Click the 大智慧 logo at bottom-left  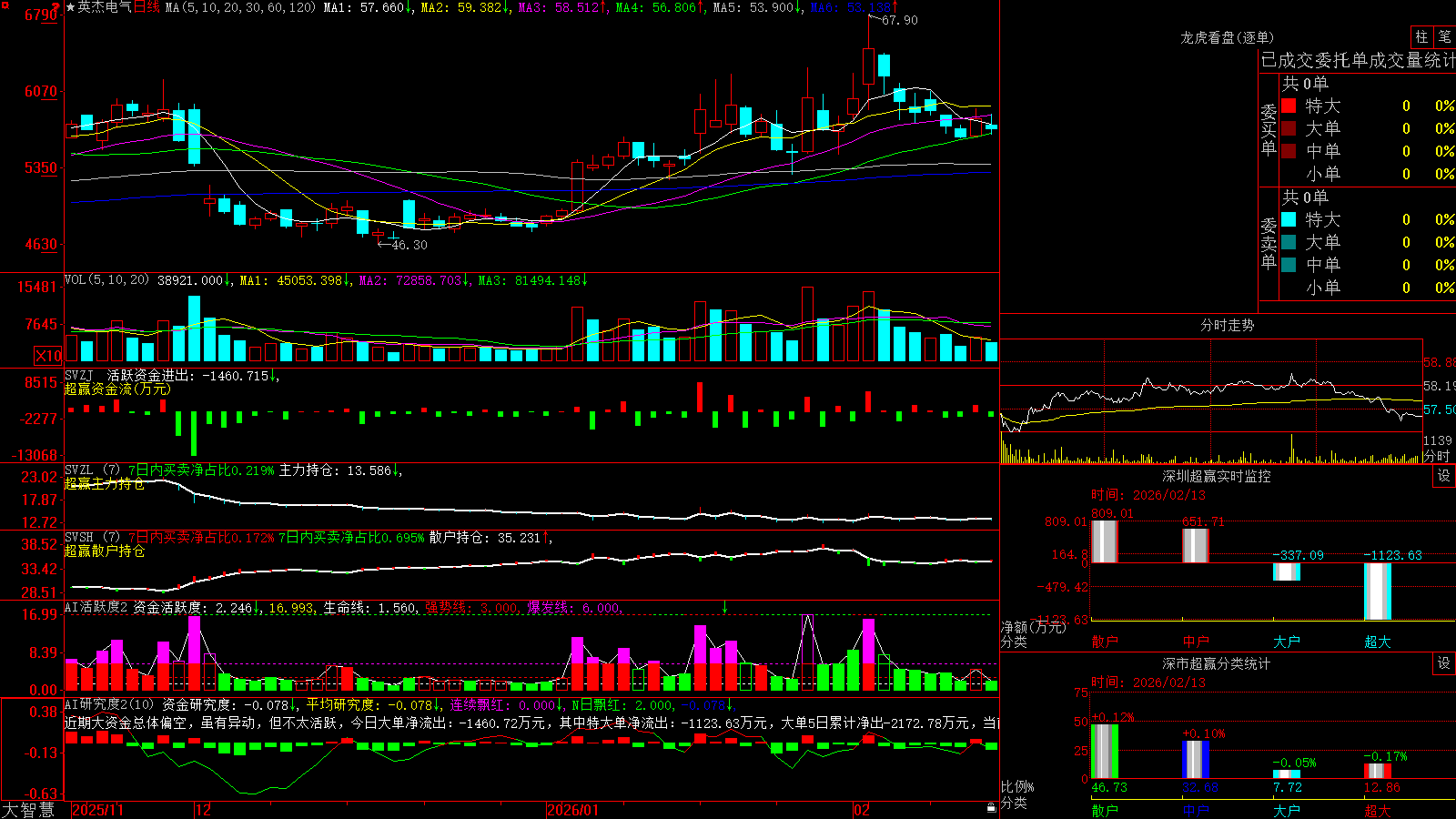29,809
